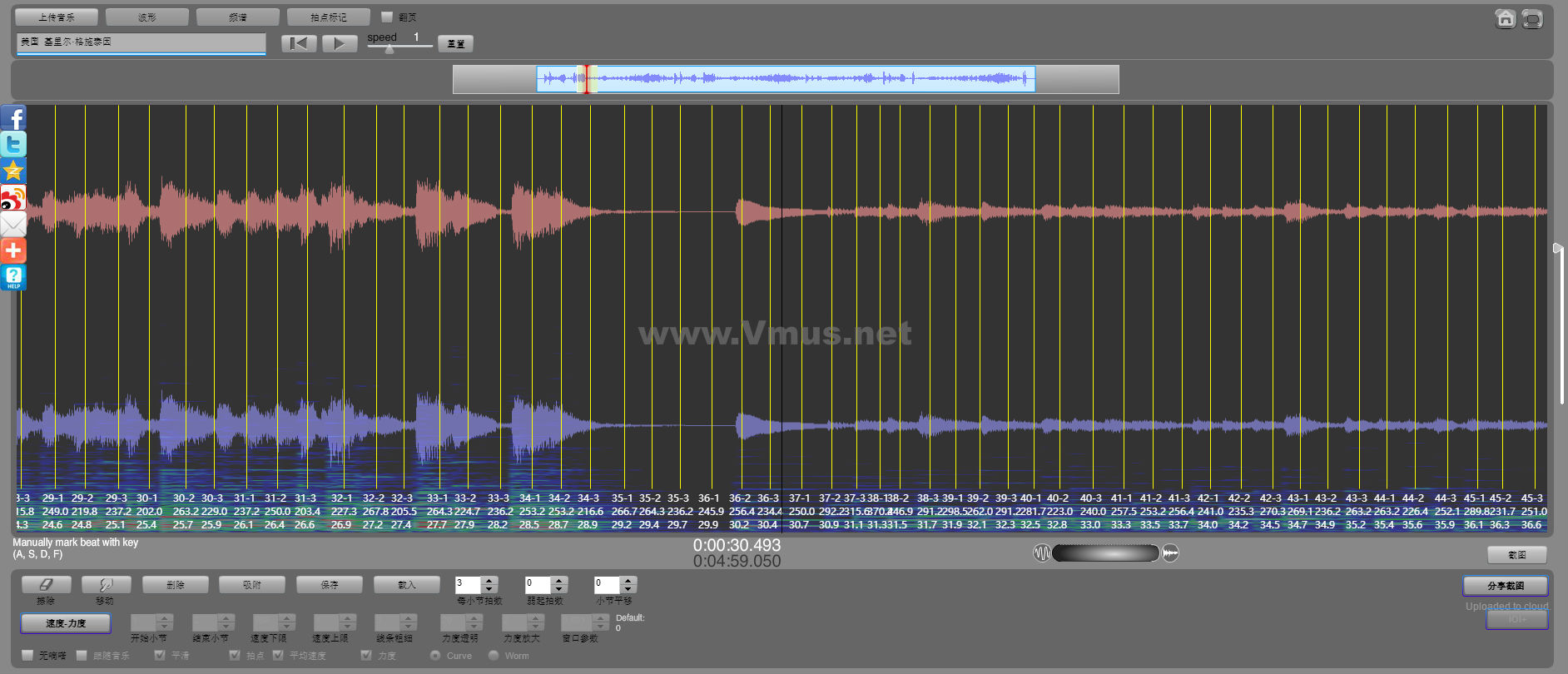Increase beats-per-measure (每小节拍数) stepper up arrow

coord(489,580)
